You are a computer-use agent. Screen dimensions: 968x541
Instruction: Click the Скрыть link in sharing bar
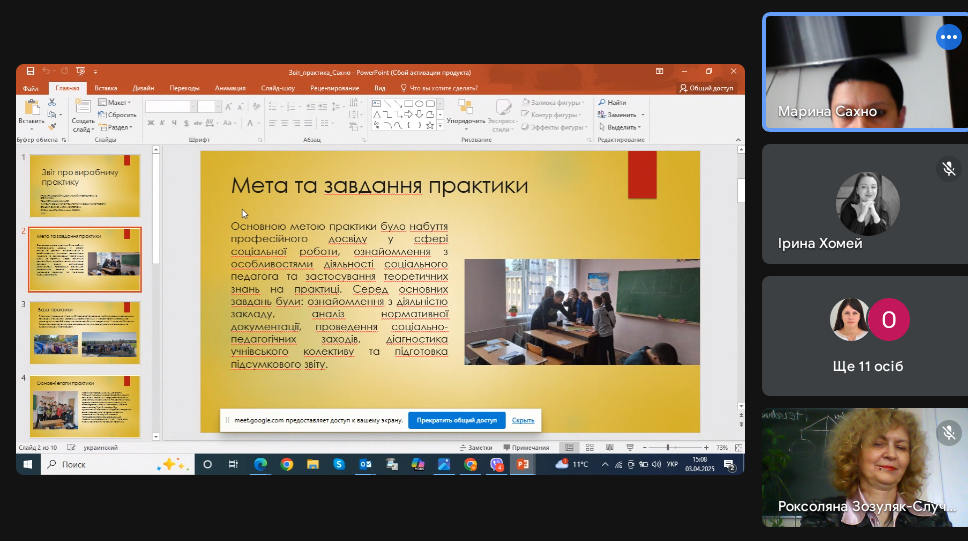[523, 420]
